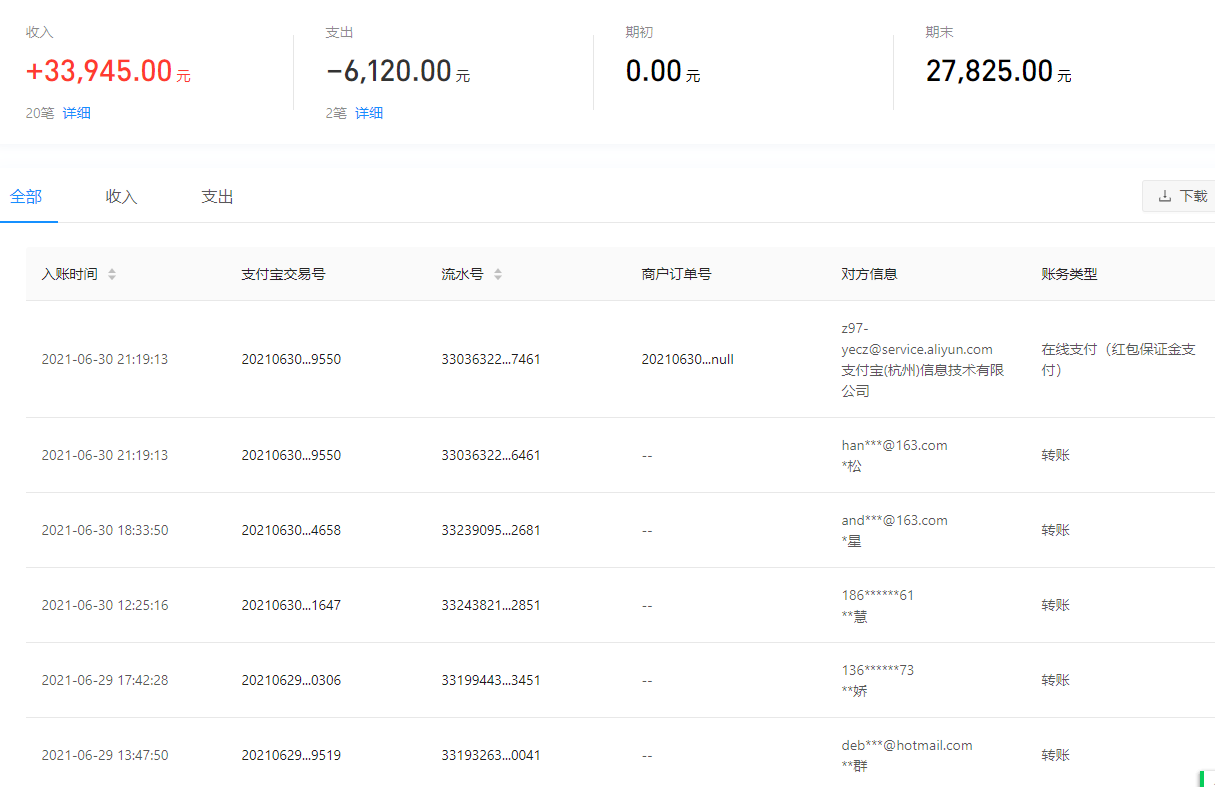Click 流水号 33036322...7461

coord(490,359)
